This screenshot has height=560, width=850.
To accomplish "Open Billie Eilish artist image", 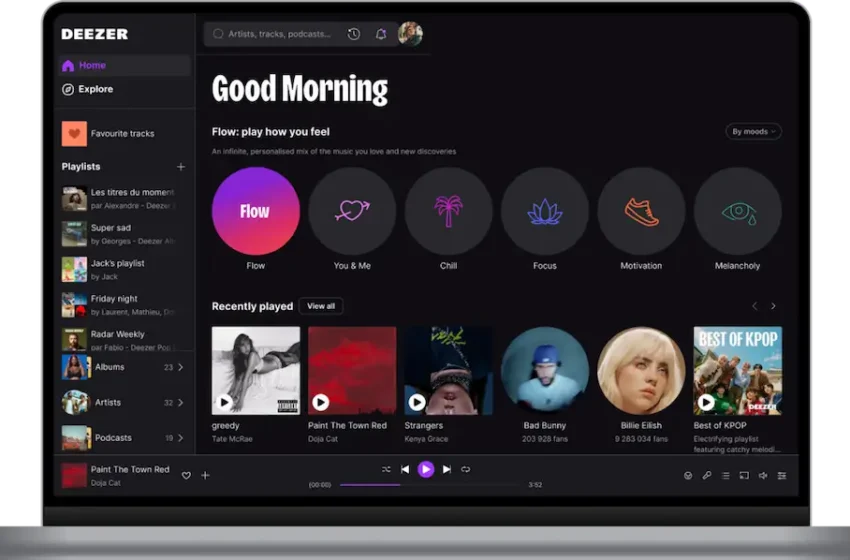I will point(641,371).
